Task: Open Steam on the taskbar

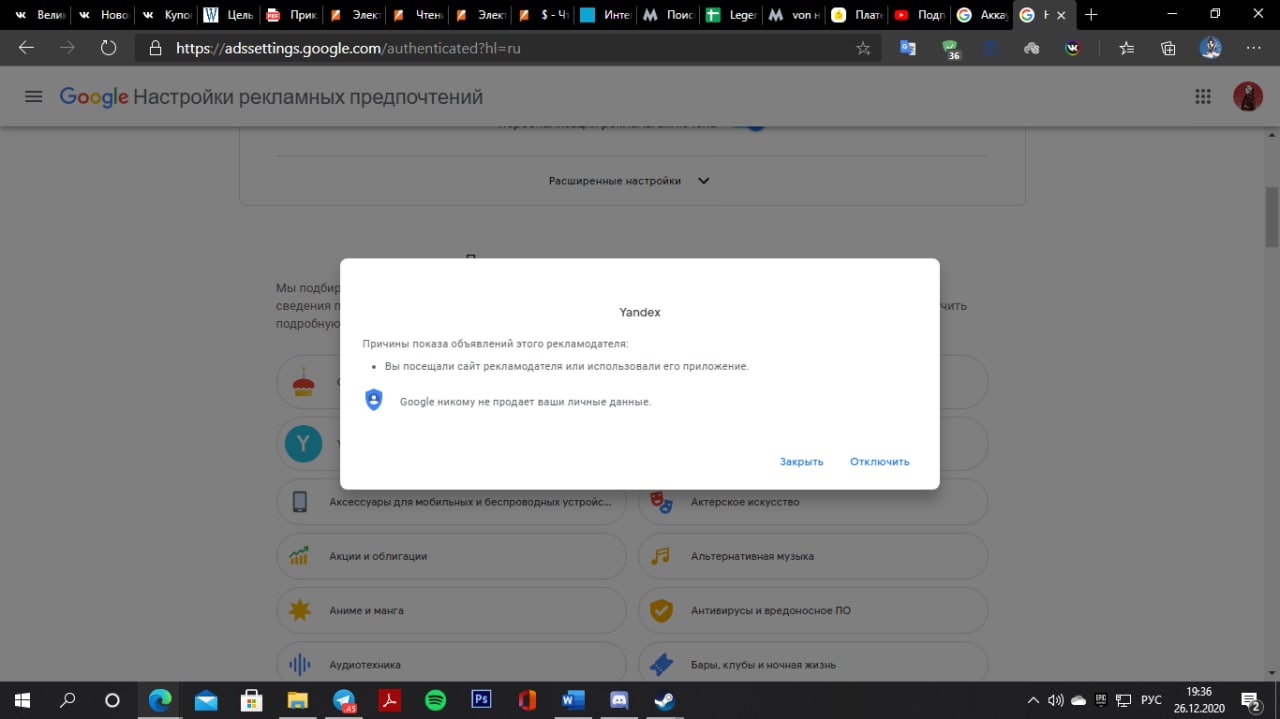Action: tap(664, 700)
